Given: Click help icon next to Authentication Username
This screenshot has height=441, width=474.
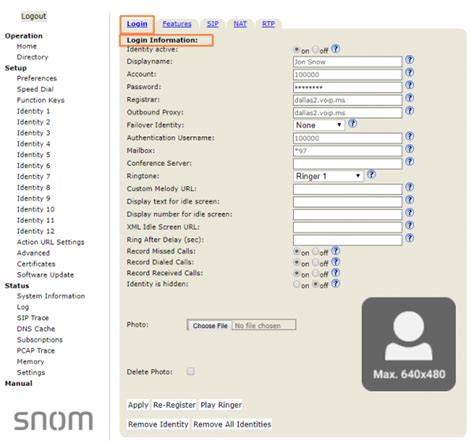Looking at the screenshot, I should click(x=410, y=136).
